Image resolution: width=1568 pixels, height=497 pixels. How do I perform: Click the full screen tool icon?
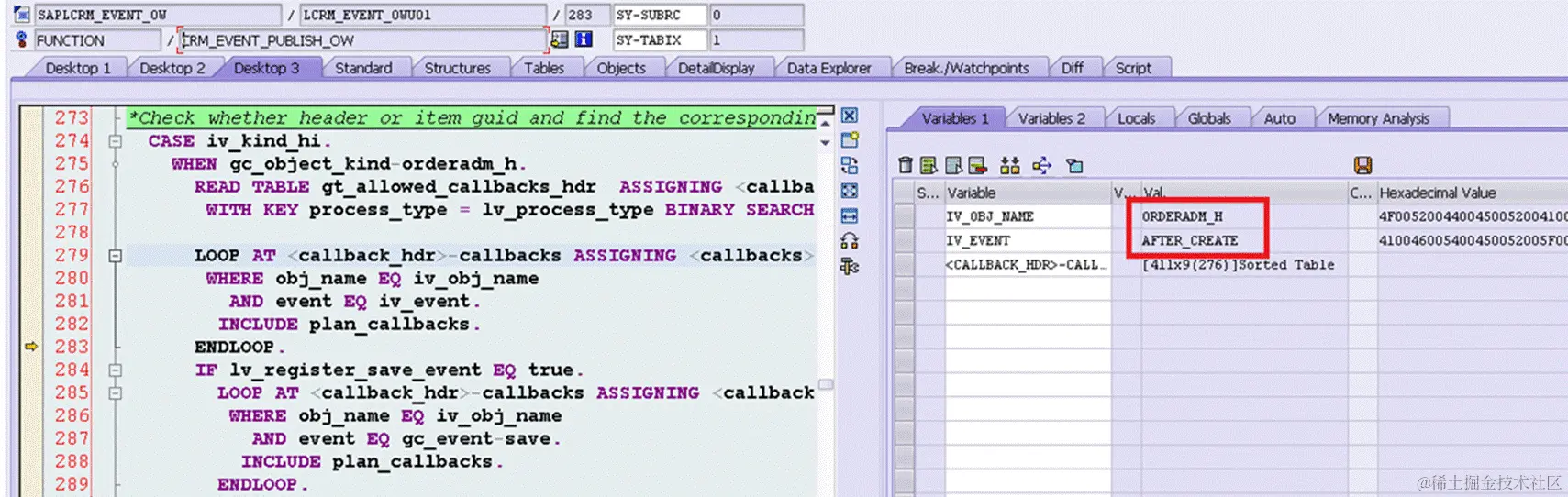click(x=850, y=191)
